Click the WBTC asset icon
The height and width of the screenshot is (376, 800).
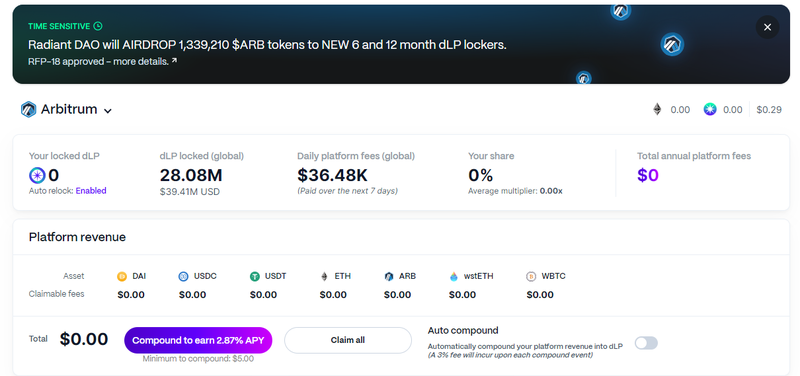coord(531,277)
